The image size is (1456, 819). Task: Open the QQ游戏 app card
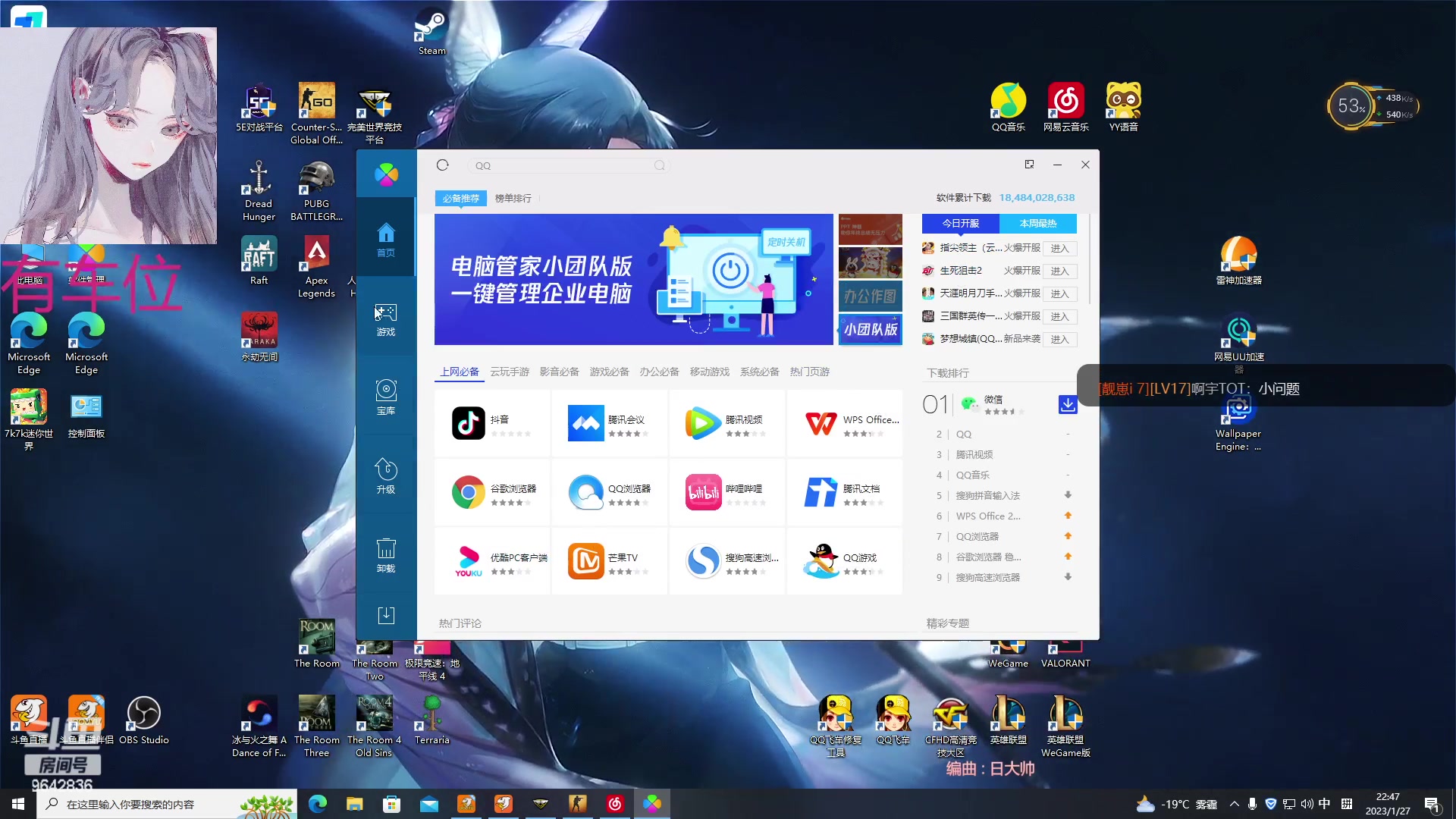click(845, 561)
